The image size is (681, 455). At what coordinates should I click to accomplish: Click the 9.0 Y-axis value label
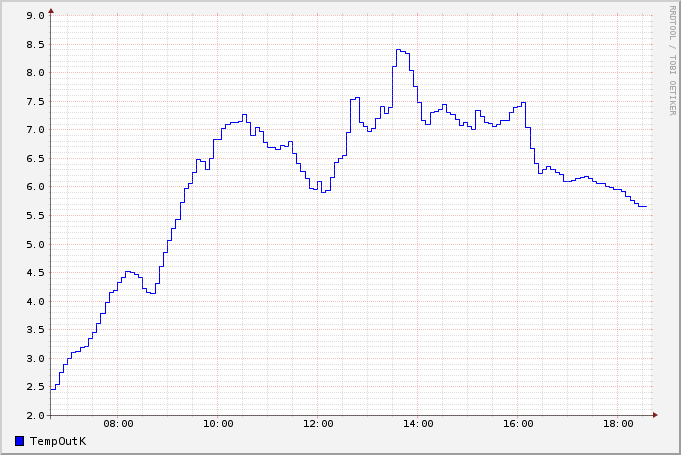pyautogui.click(x=35, y=16)
